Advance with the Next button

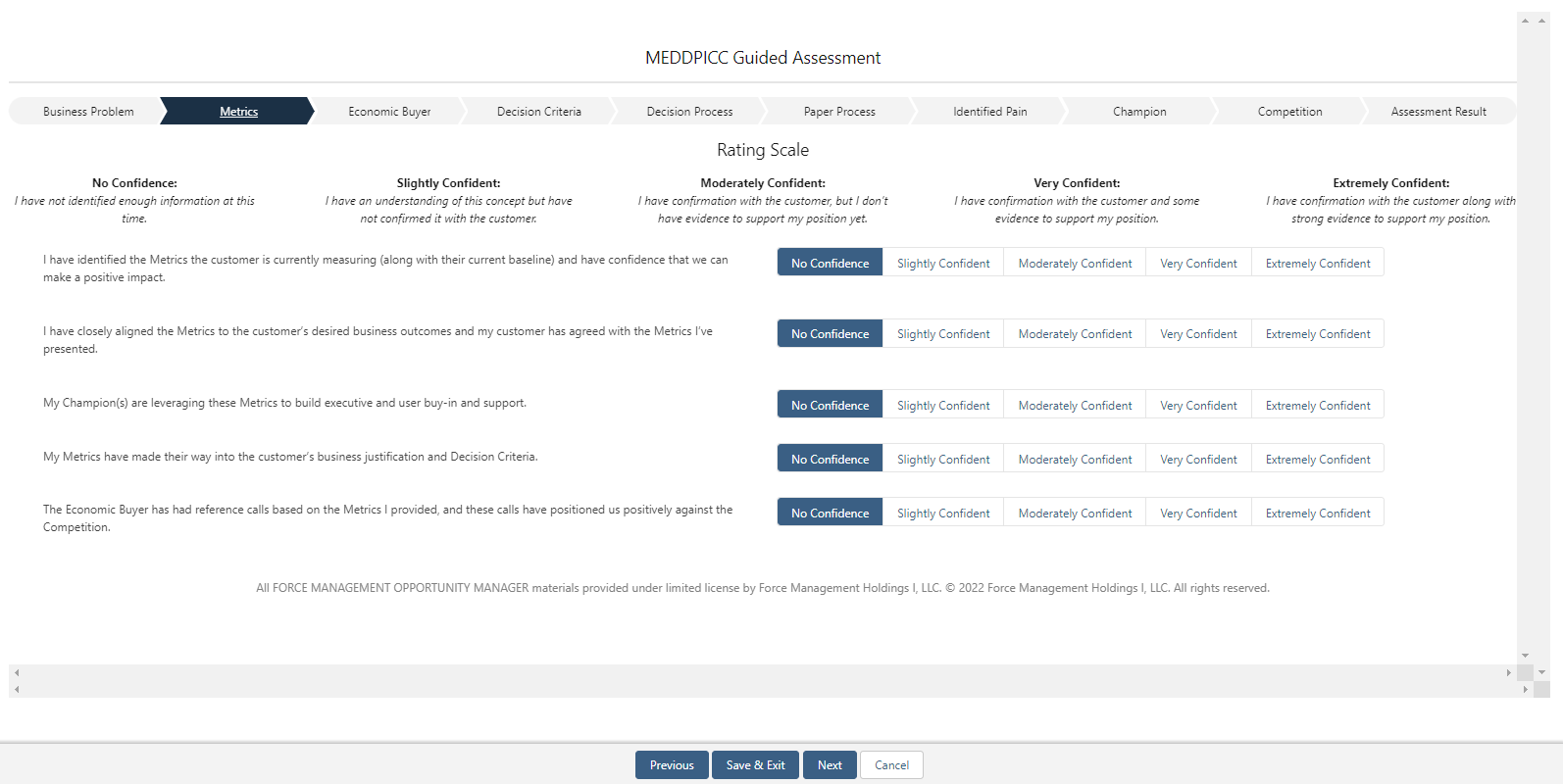830,765
